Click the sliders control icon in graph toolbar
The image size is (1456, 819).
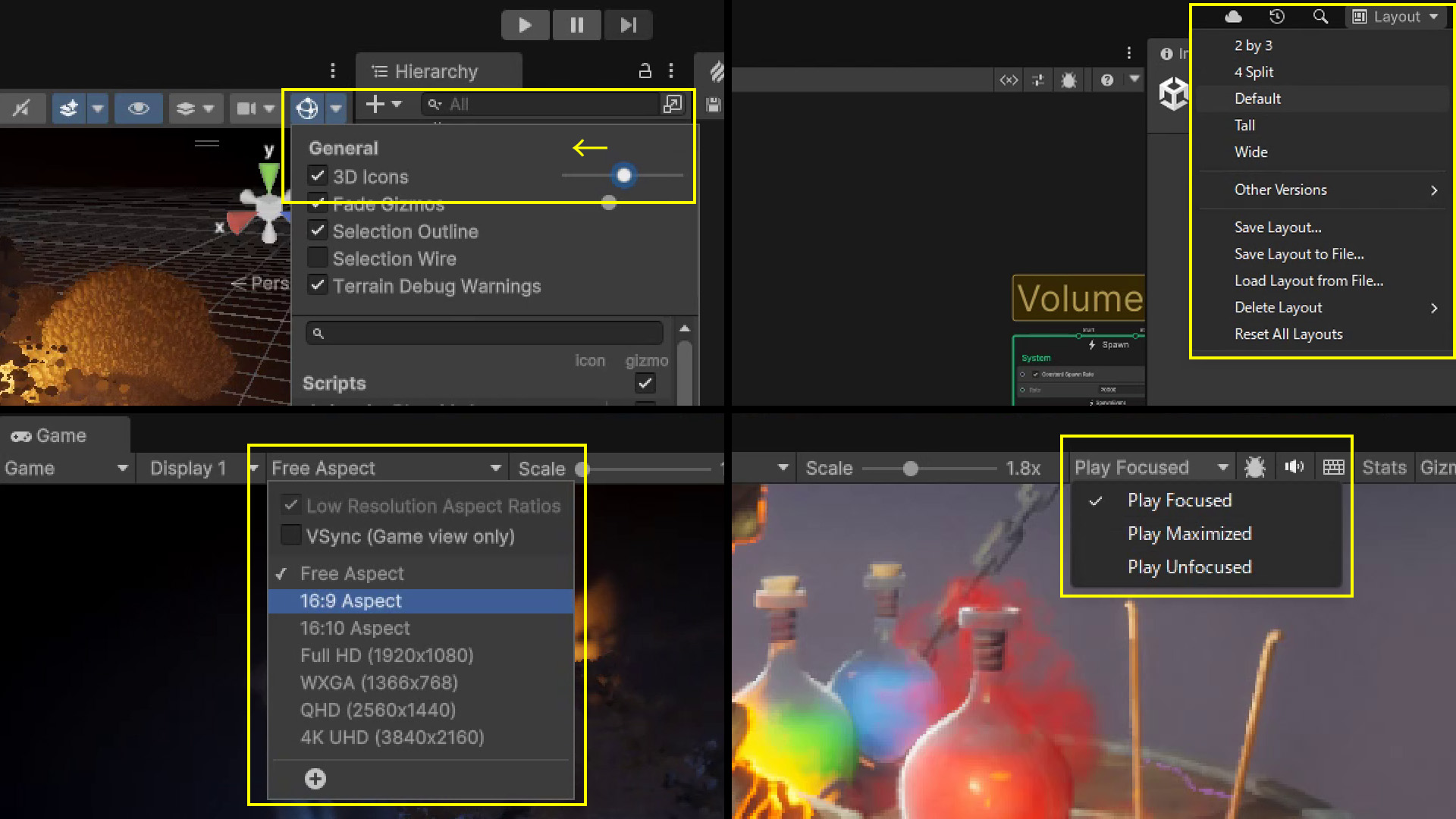[1038, 80]
